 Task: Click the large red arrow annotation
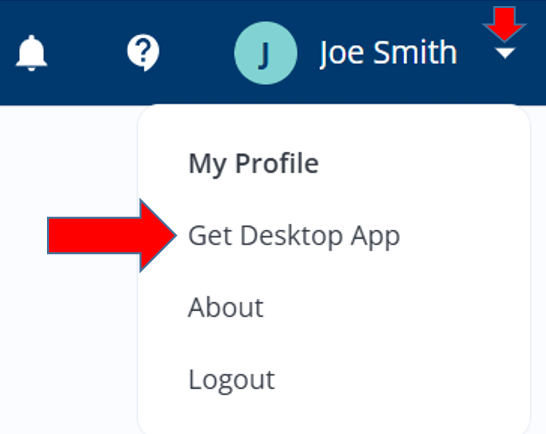click(x=111, y=236)
